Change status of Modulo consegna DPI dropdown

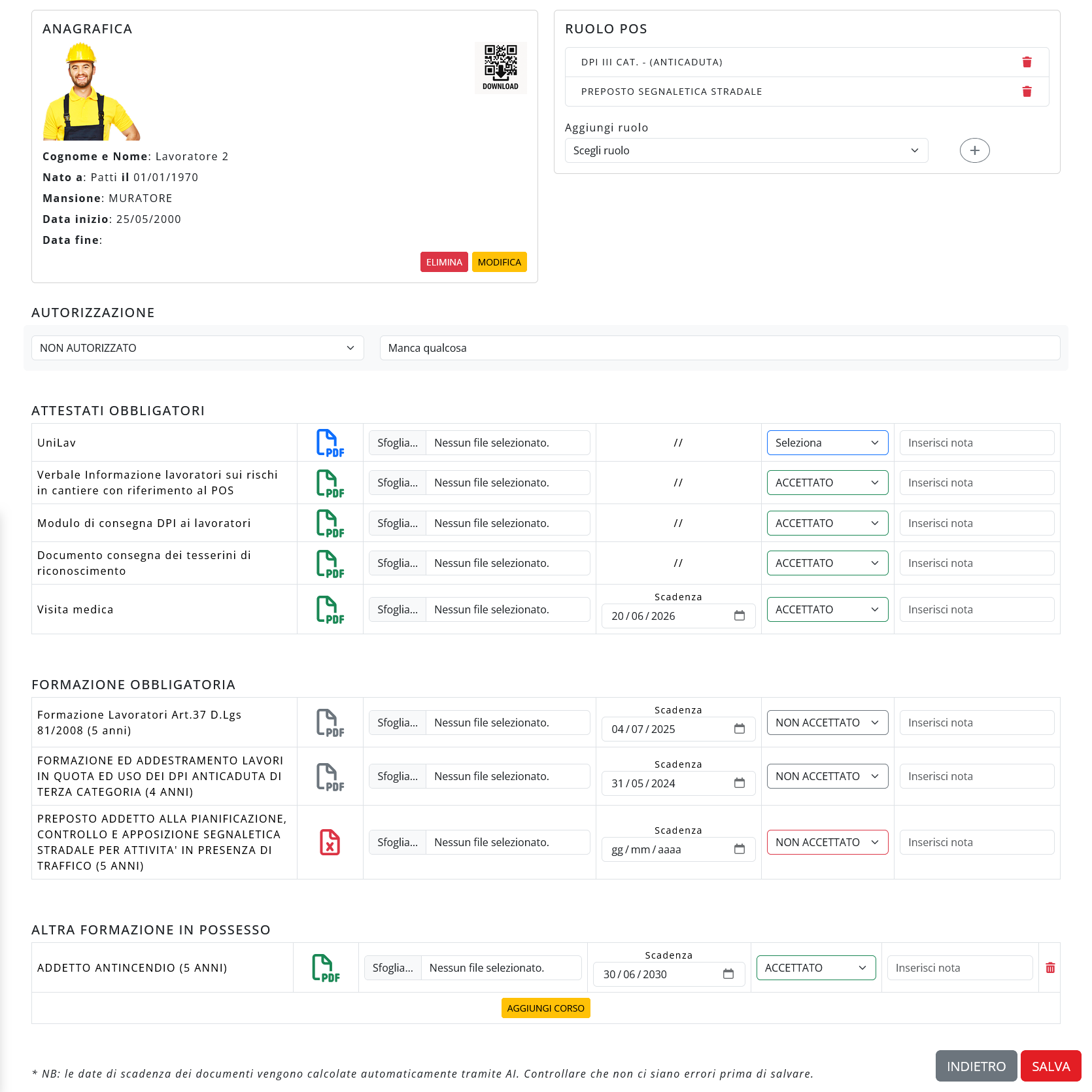click(827, 523)
